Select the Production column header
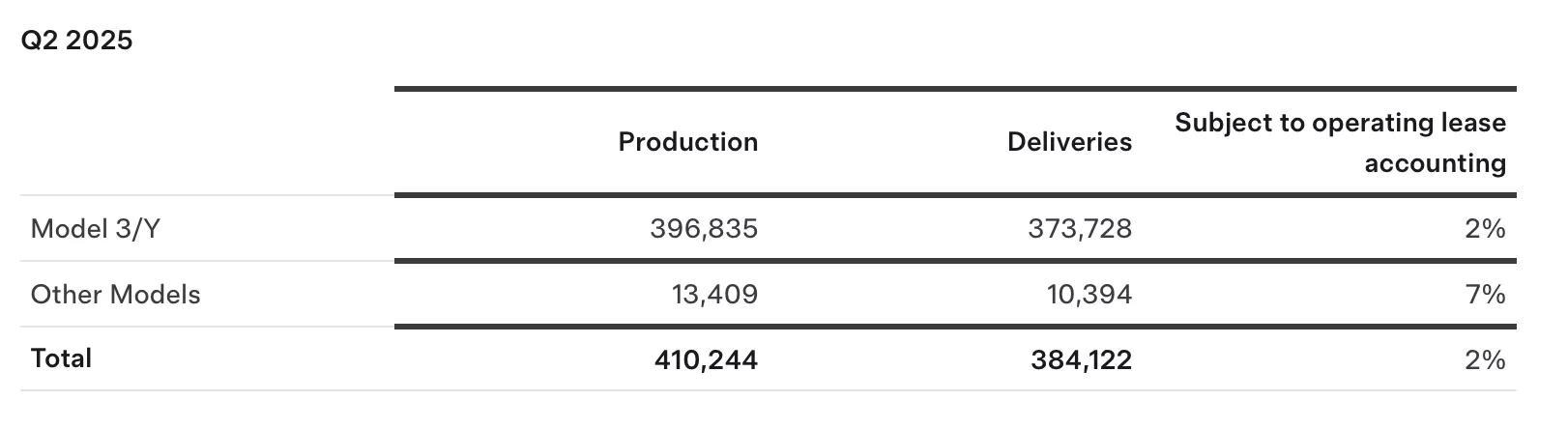 (x=687, y=142)
